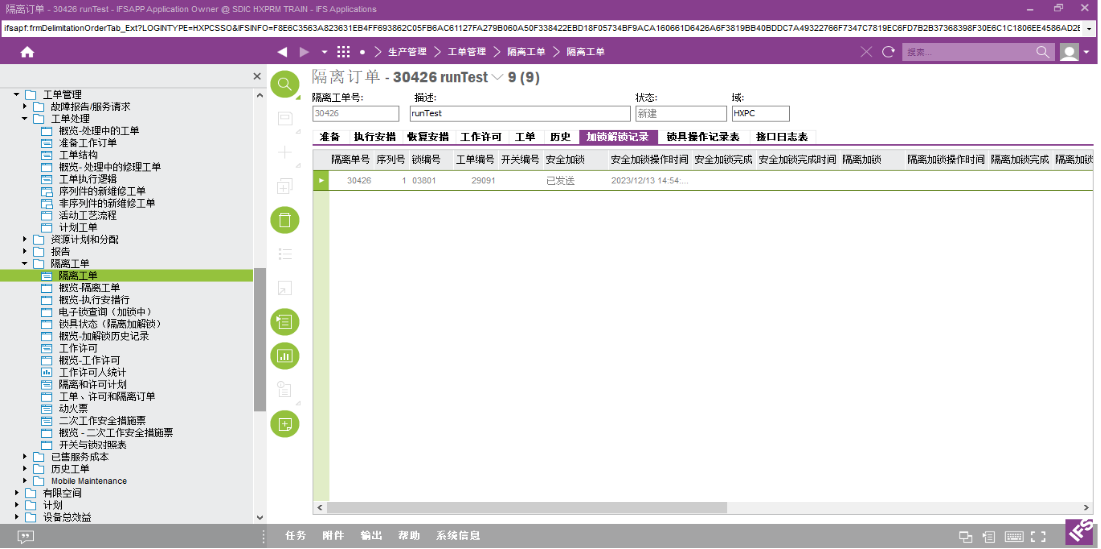
Task: Expand the 报告 folder in navigator
Action: (25, 251)
